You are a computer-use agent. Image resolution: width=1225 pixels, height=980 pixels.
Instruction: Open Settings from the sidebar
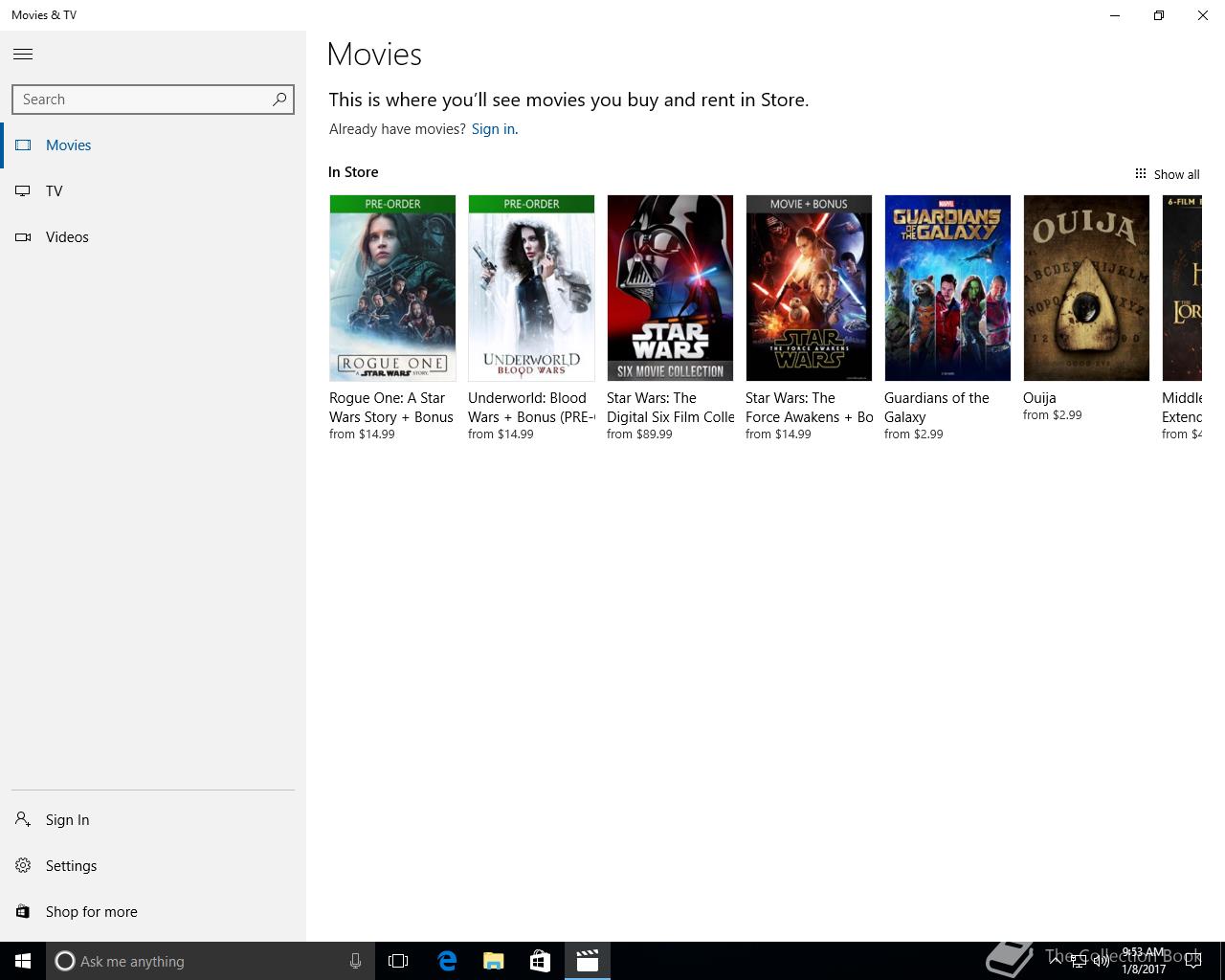click(72, 866)
